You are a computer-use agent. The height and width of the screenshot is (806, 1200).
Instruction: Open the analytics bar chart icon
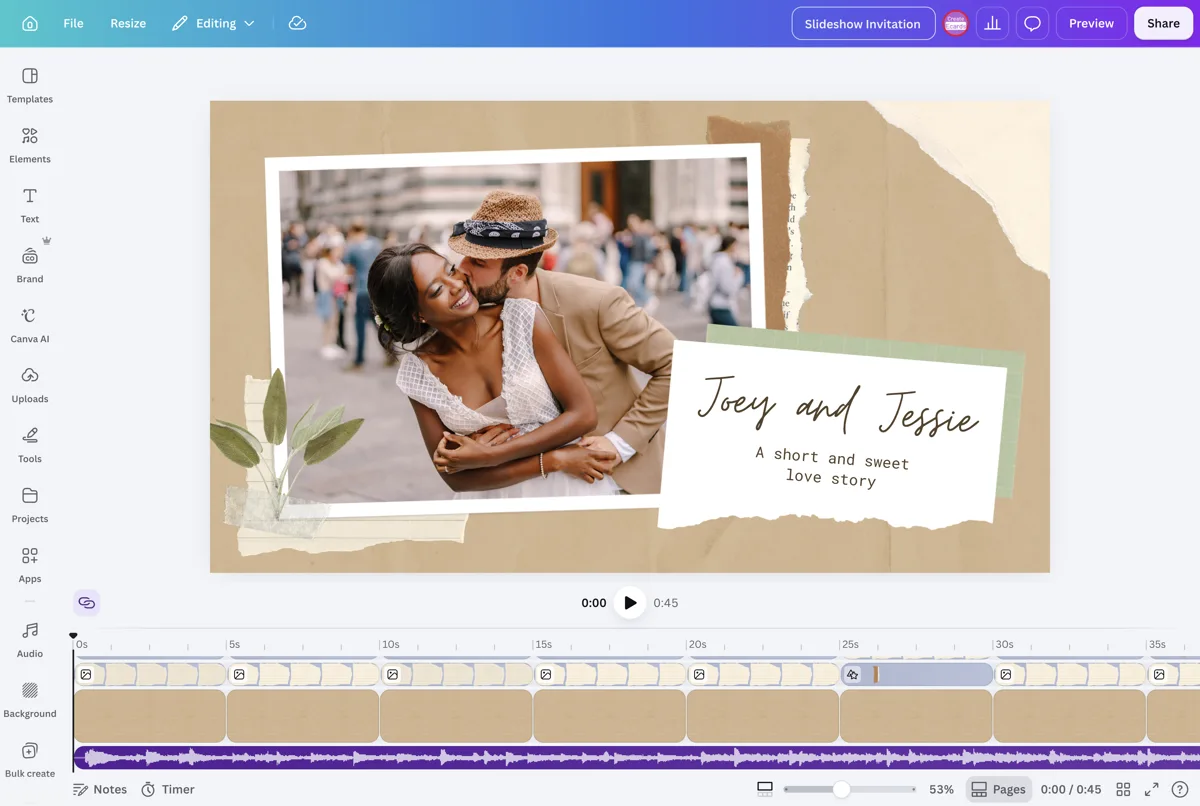992,23
